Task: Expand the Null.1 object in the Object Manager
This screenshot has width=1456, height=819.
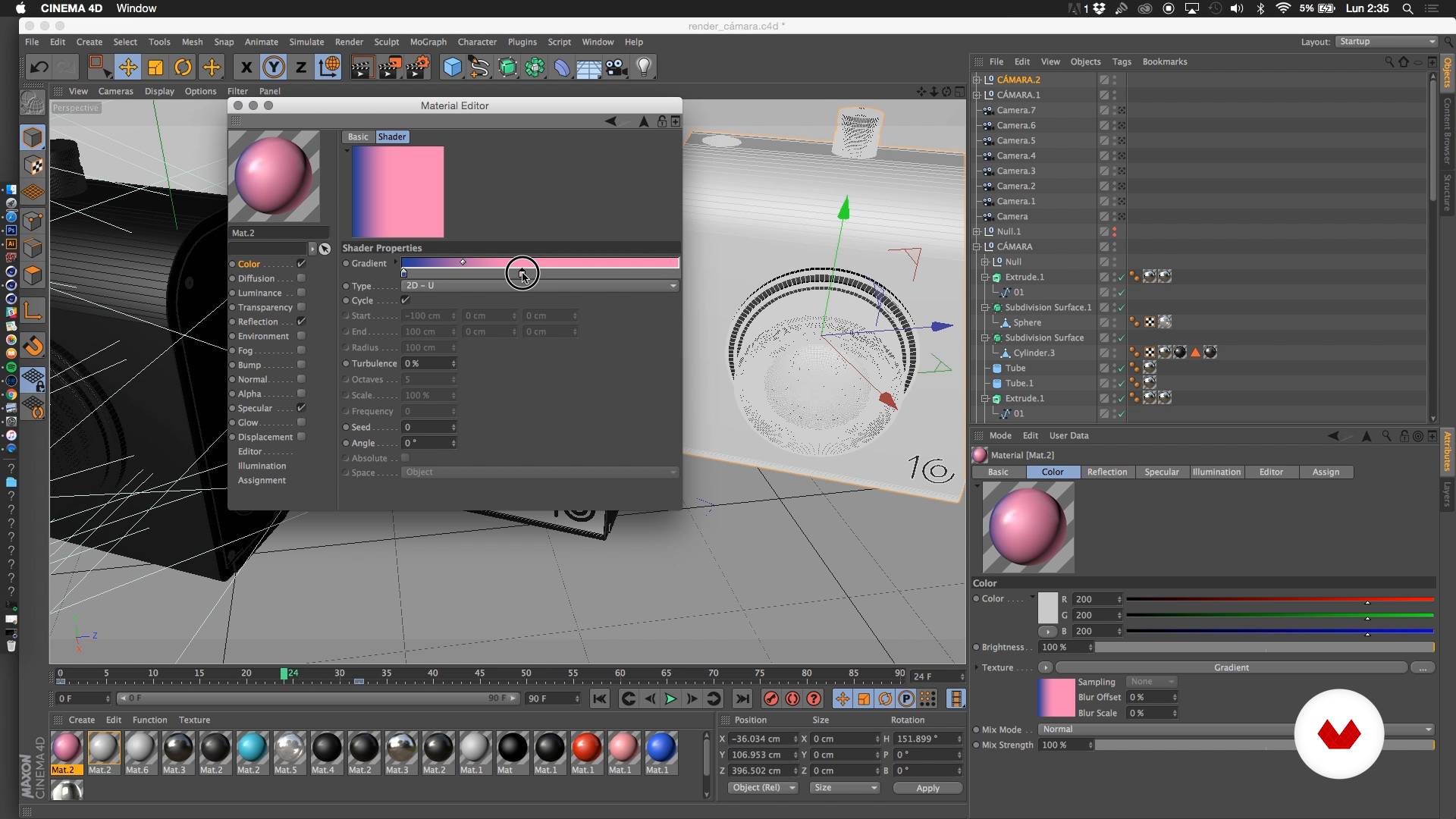Action: (x=977, y=231)
